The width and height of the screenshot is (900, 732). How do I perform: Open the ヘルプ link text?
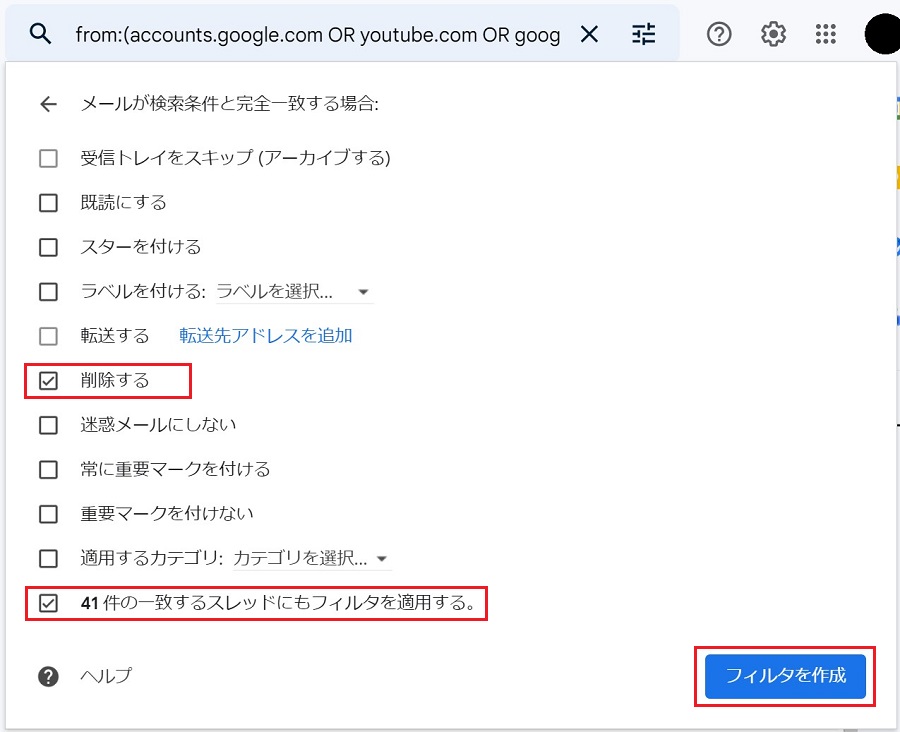click(x=106, y=676)
